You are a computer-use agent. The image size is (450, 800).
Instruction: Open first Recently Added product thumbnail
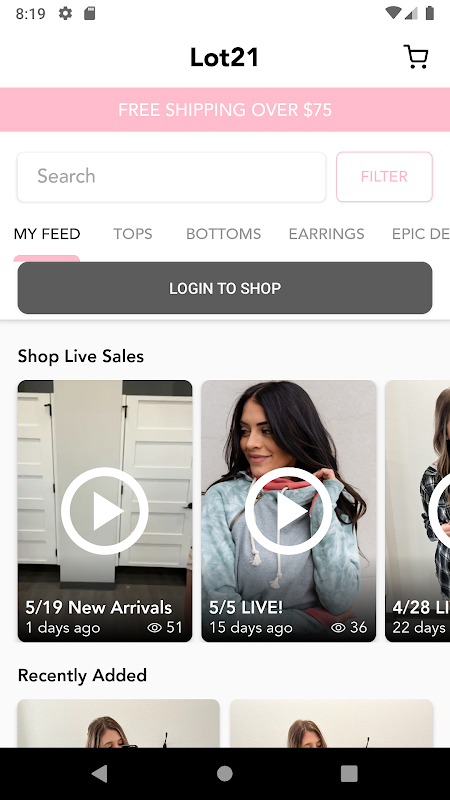(118, 723)
